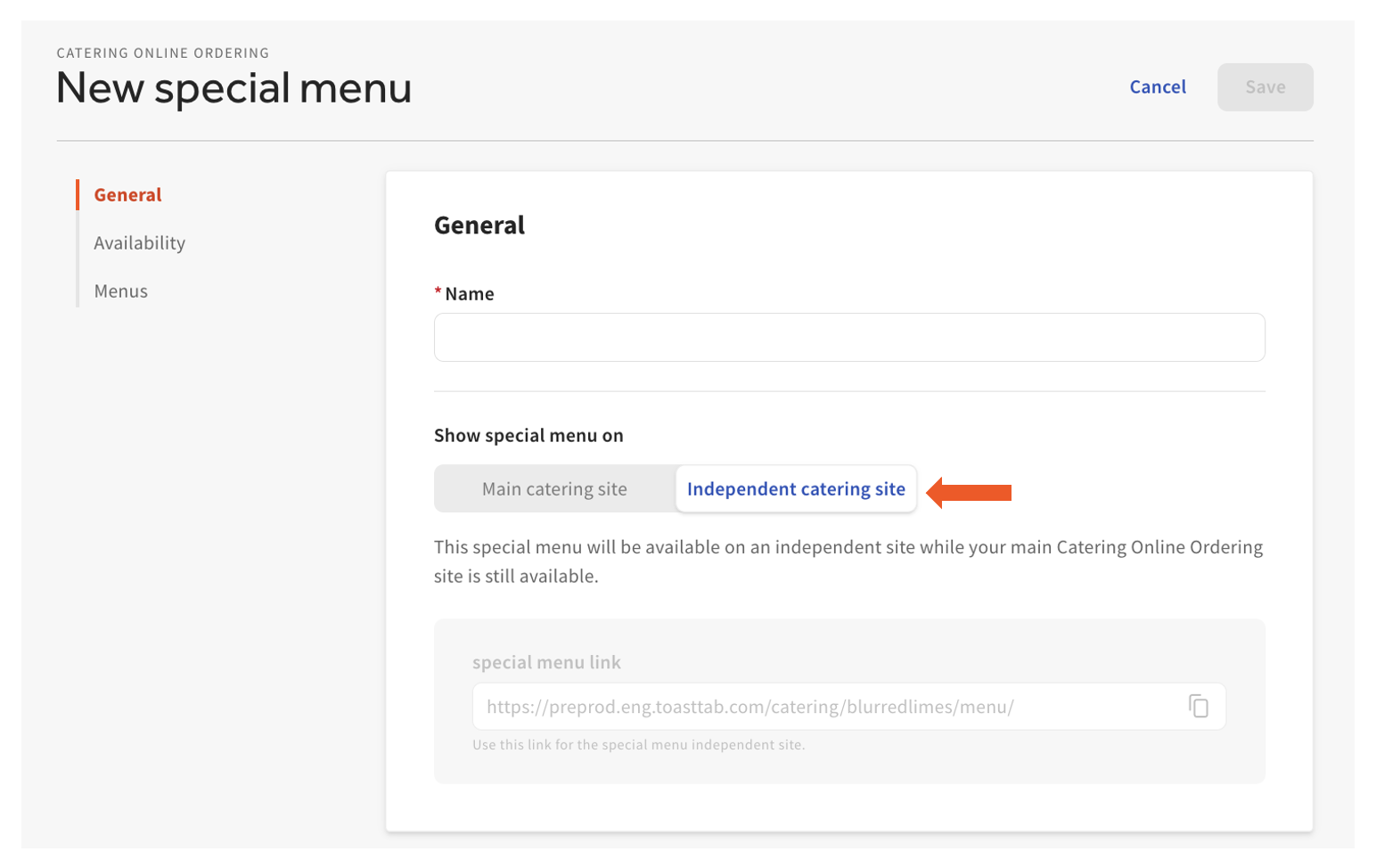This screenshot has height=868, width=1376.
Task: Open the Menus section in the left navigation
Action: point(120,292)
